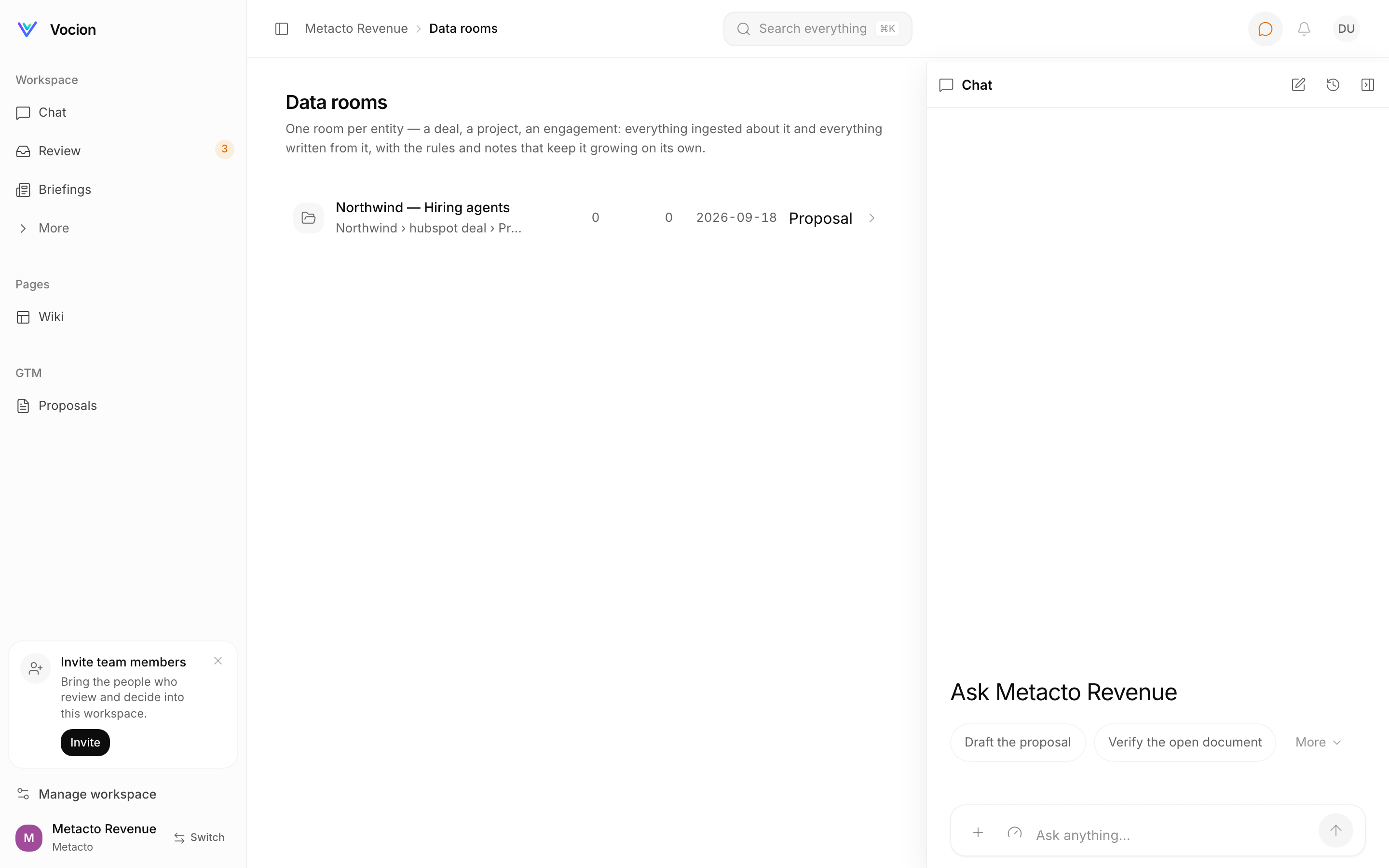This screenshot has width=1389, height=868.
Task: Click the M workspace avatar
Action: pyautogui.click(x=29, y=838)
